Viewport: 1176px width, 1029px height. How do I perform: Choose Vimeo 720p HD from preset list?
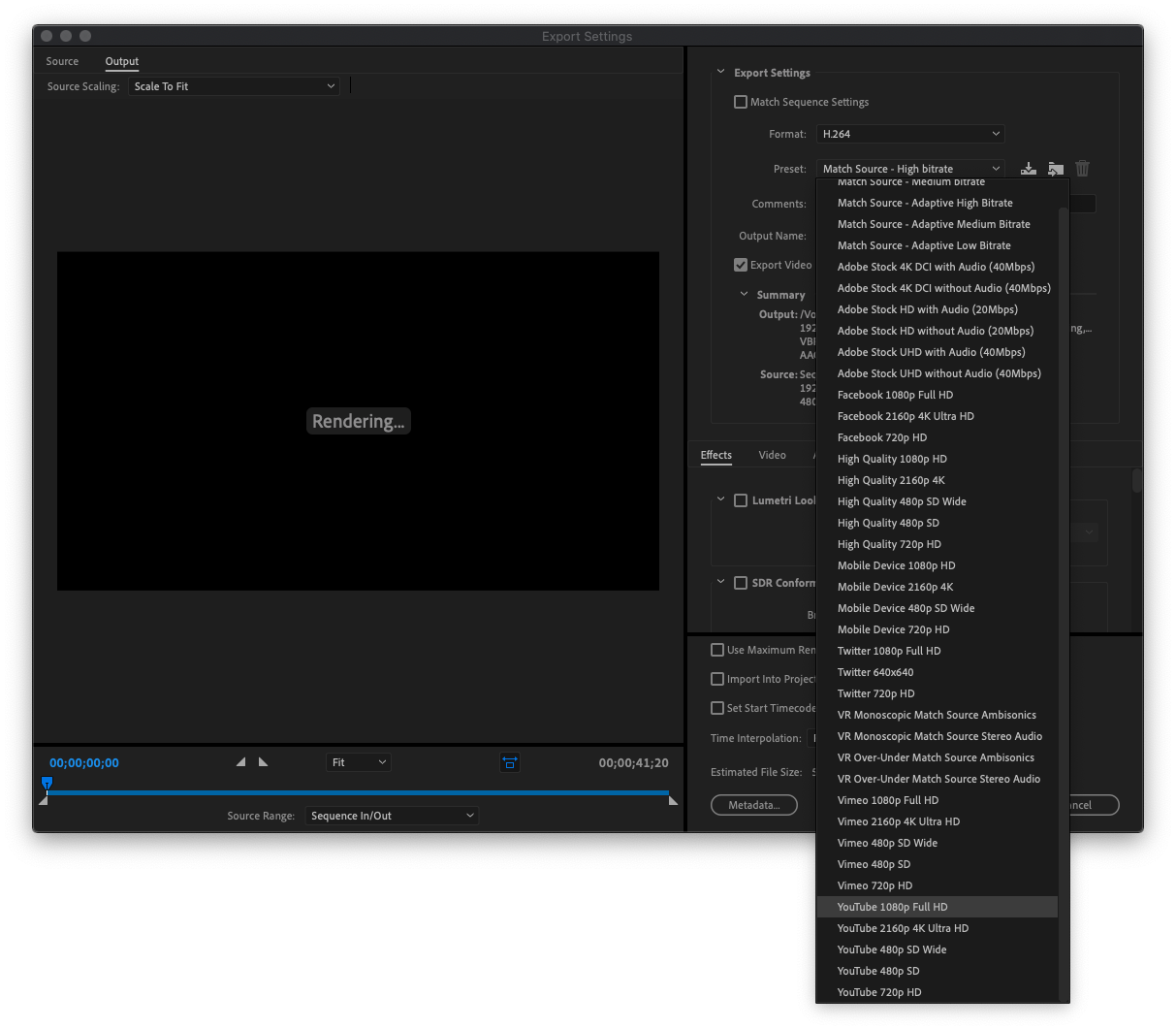(874, 885)
